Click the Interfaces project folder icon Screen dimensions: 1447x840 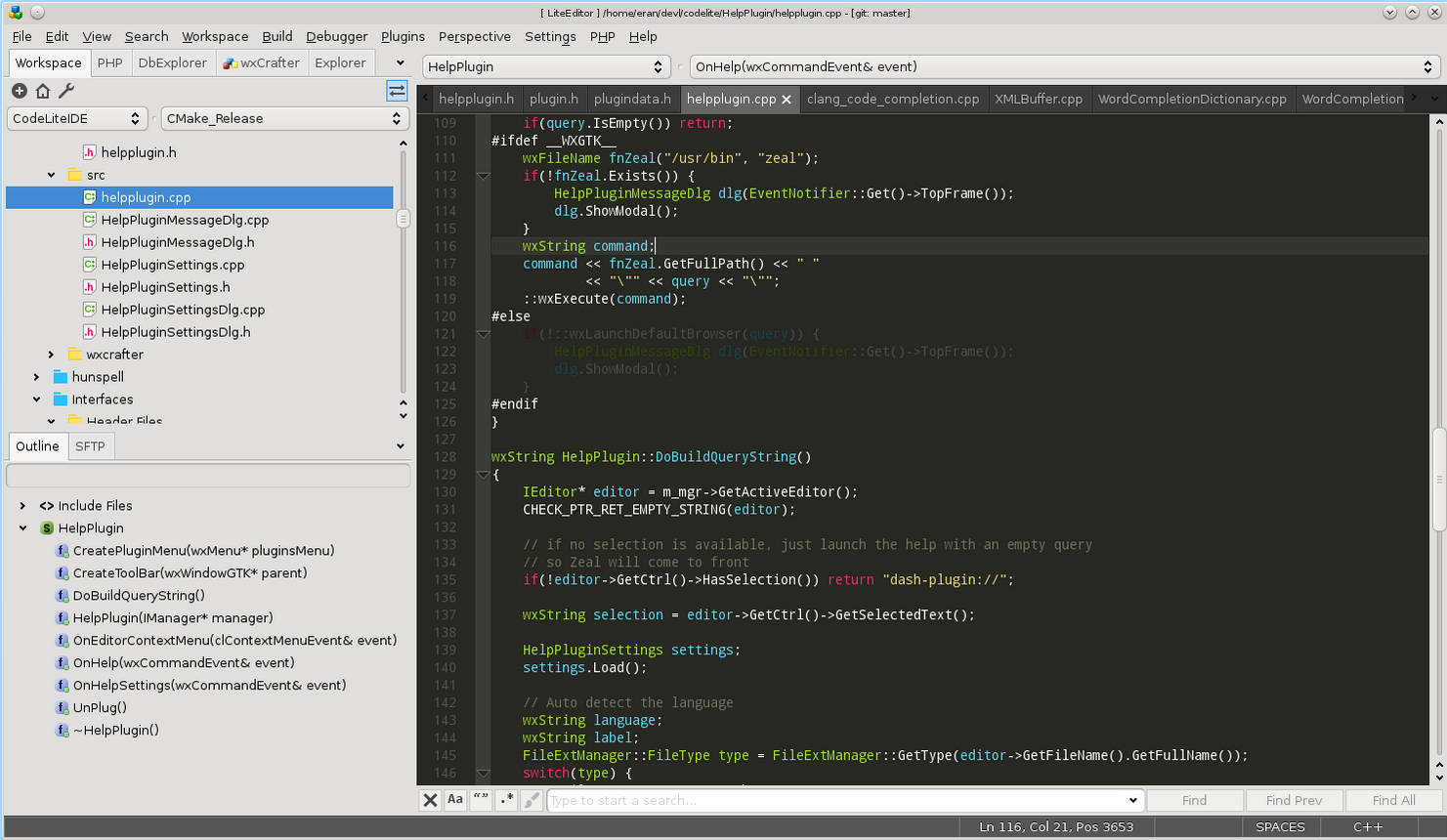60,399
